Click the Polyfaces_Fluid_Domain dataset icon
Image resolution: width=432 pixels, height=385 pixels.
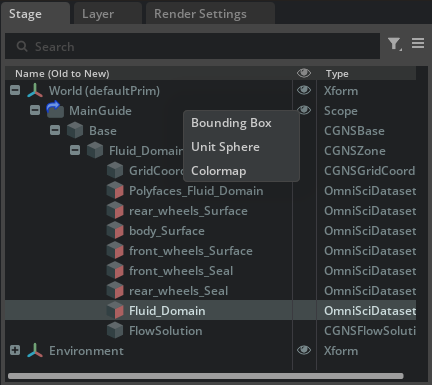(115, 190)
